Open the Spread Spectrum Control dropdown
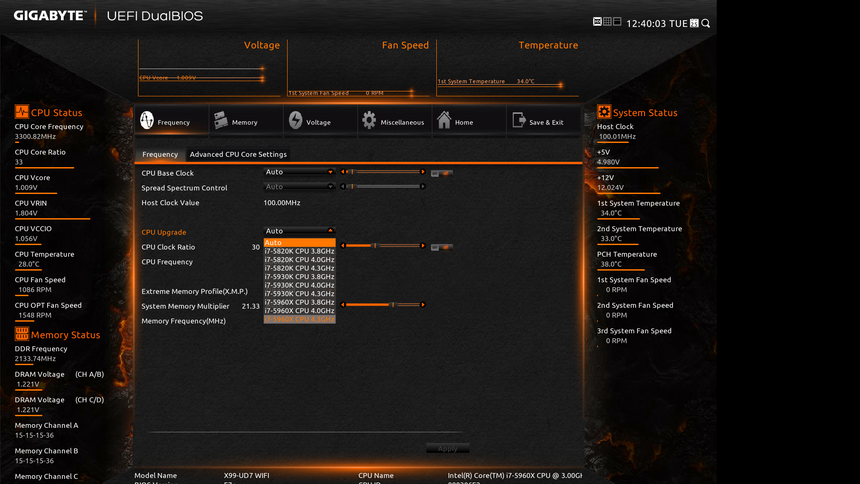Viewport: 860px width, 484px height. (299, 187)
